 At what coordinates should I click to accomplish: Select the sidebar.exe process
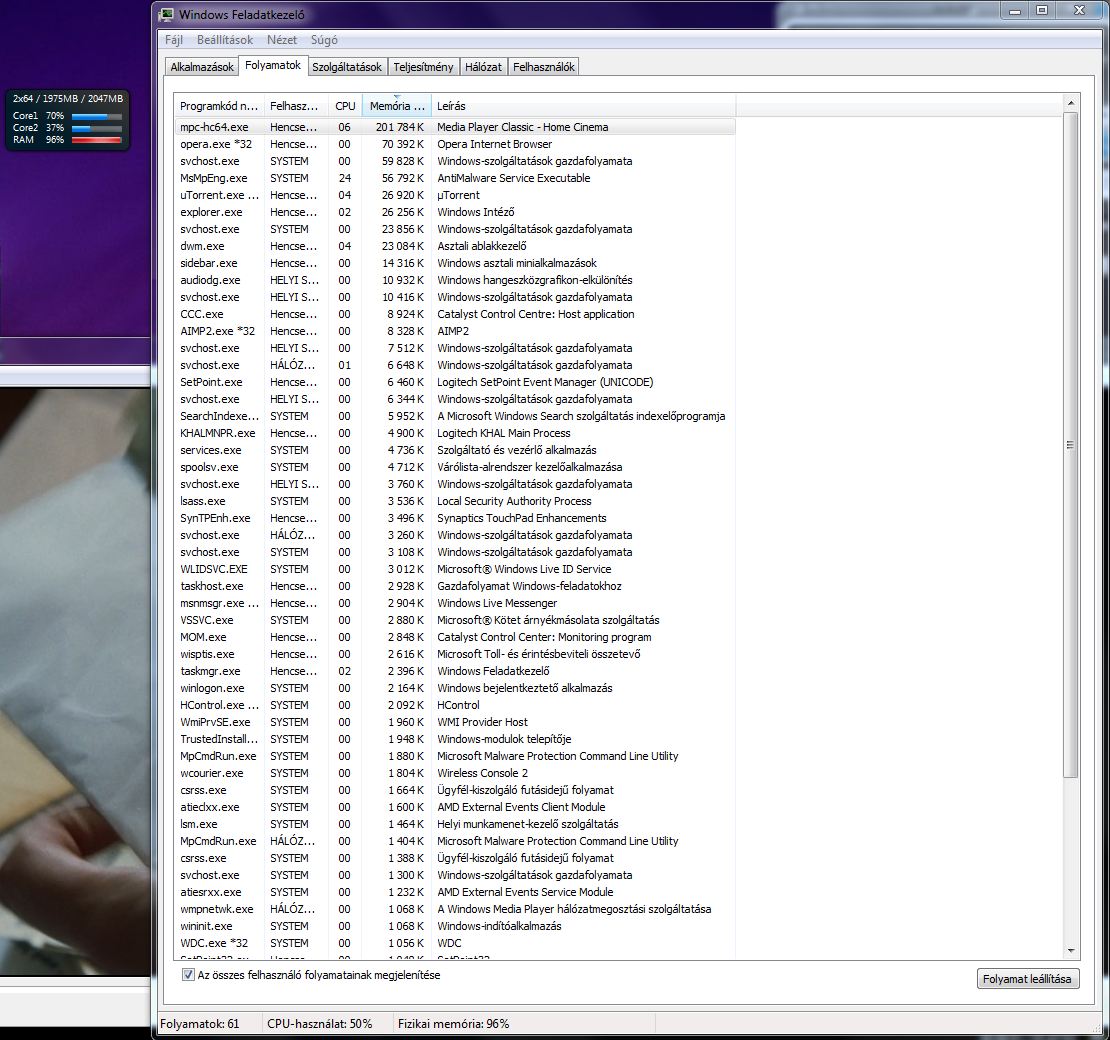tap(455, 263)
